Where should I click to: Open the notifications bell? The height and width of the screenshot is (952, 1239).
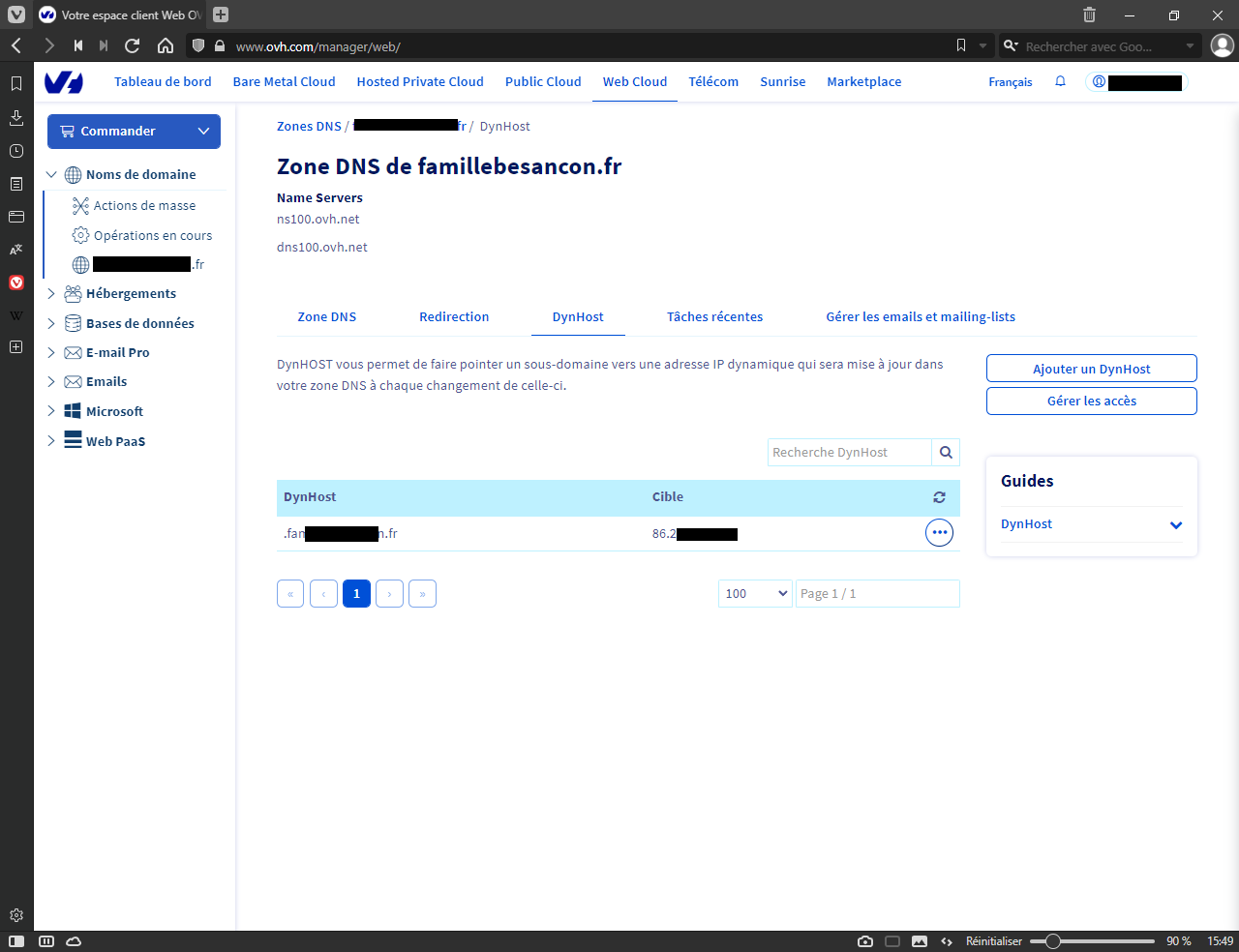(x=1060, y=82)
